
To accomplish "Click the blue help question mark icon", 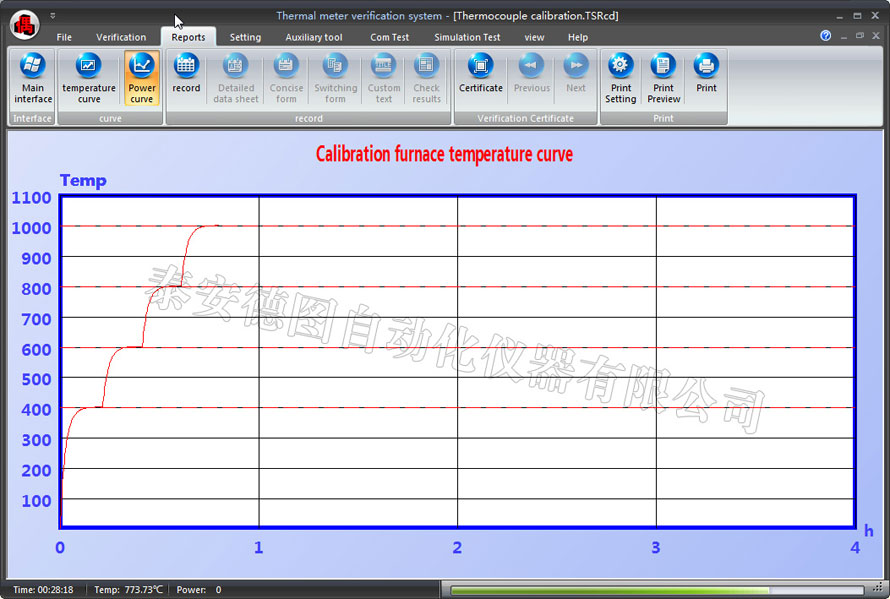I will click(x=825, y=36).
